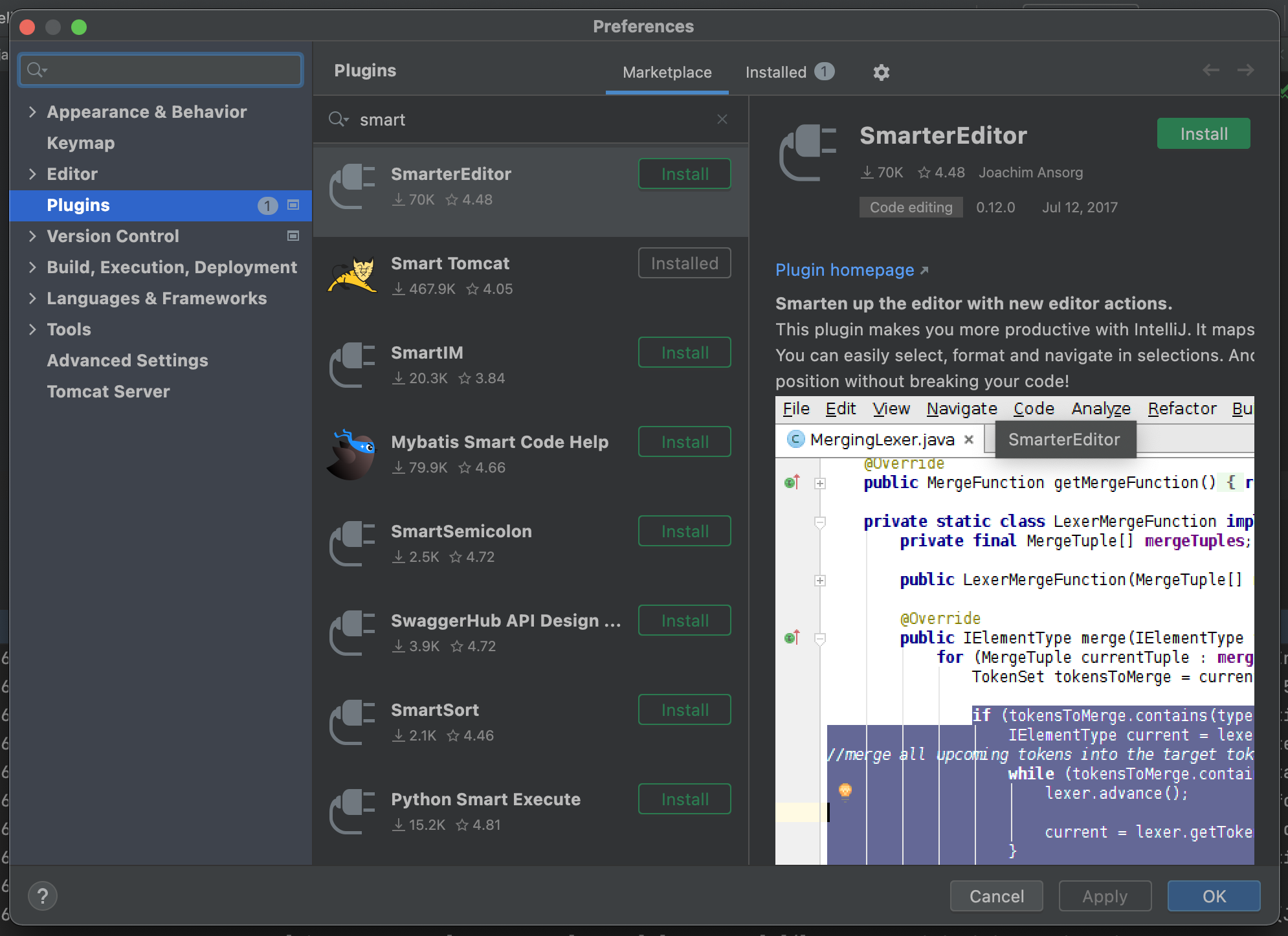The width and height of the screenshot is (1288, 936).
Task: Switch to the Installed tab
Action: [x=776, y=72]
